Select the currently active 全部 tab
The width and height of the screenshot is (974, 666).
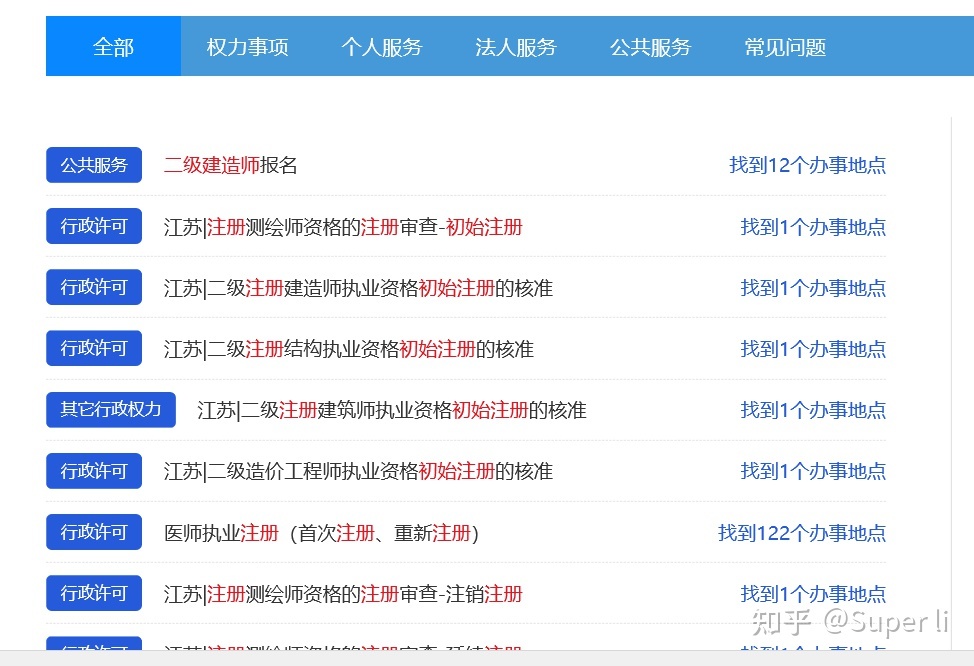112,46
